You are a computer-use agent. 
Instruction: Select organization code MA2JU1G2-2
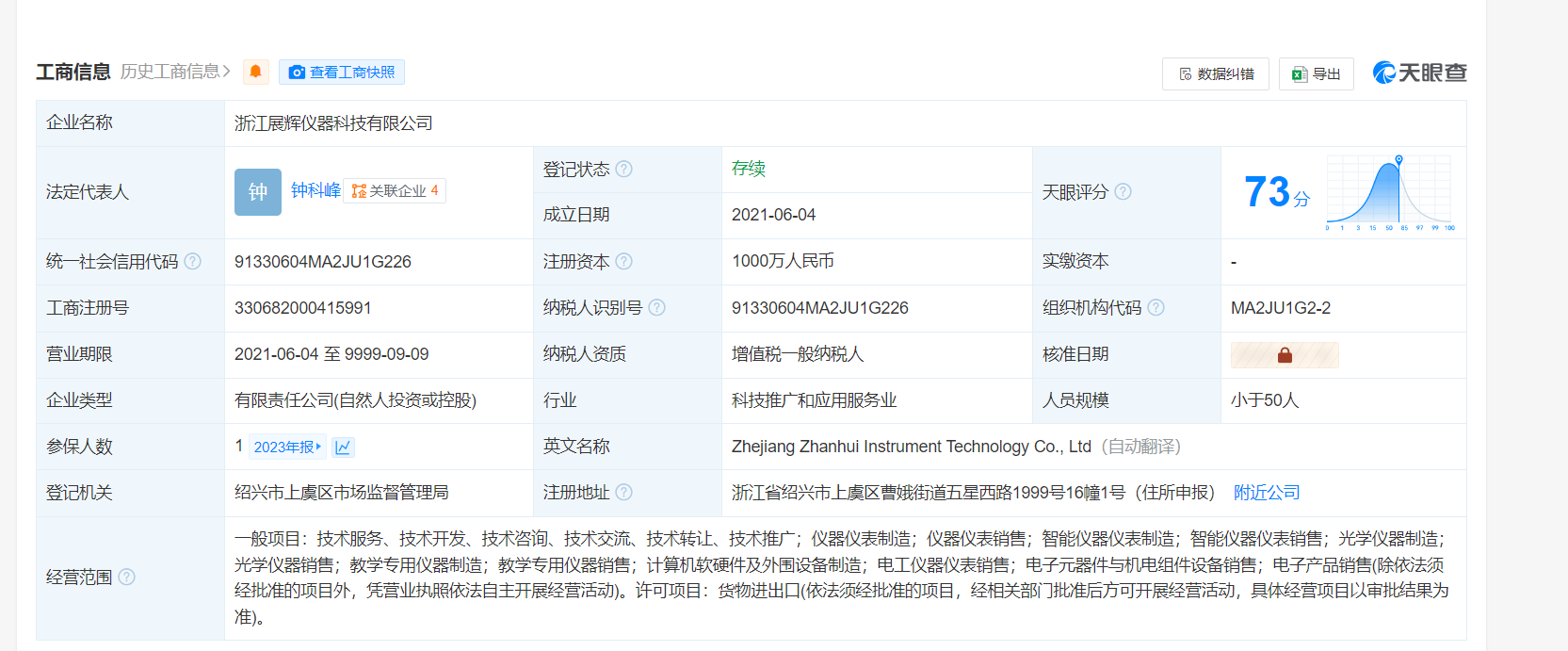[x=1281, y=308]
